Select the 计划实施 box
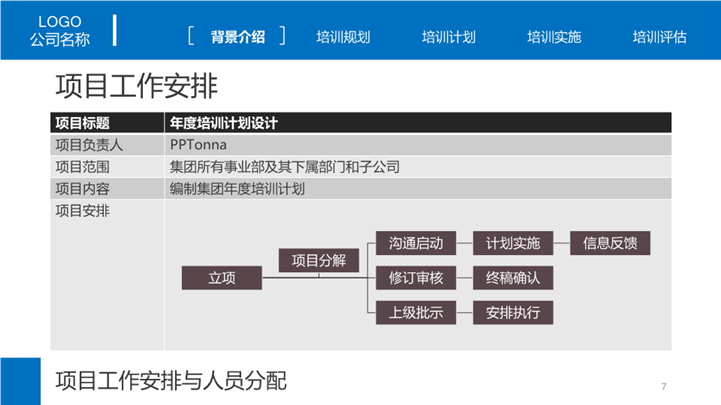 [x=512, y=243]
